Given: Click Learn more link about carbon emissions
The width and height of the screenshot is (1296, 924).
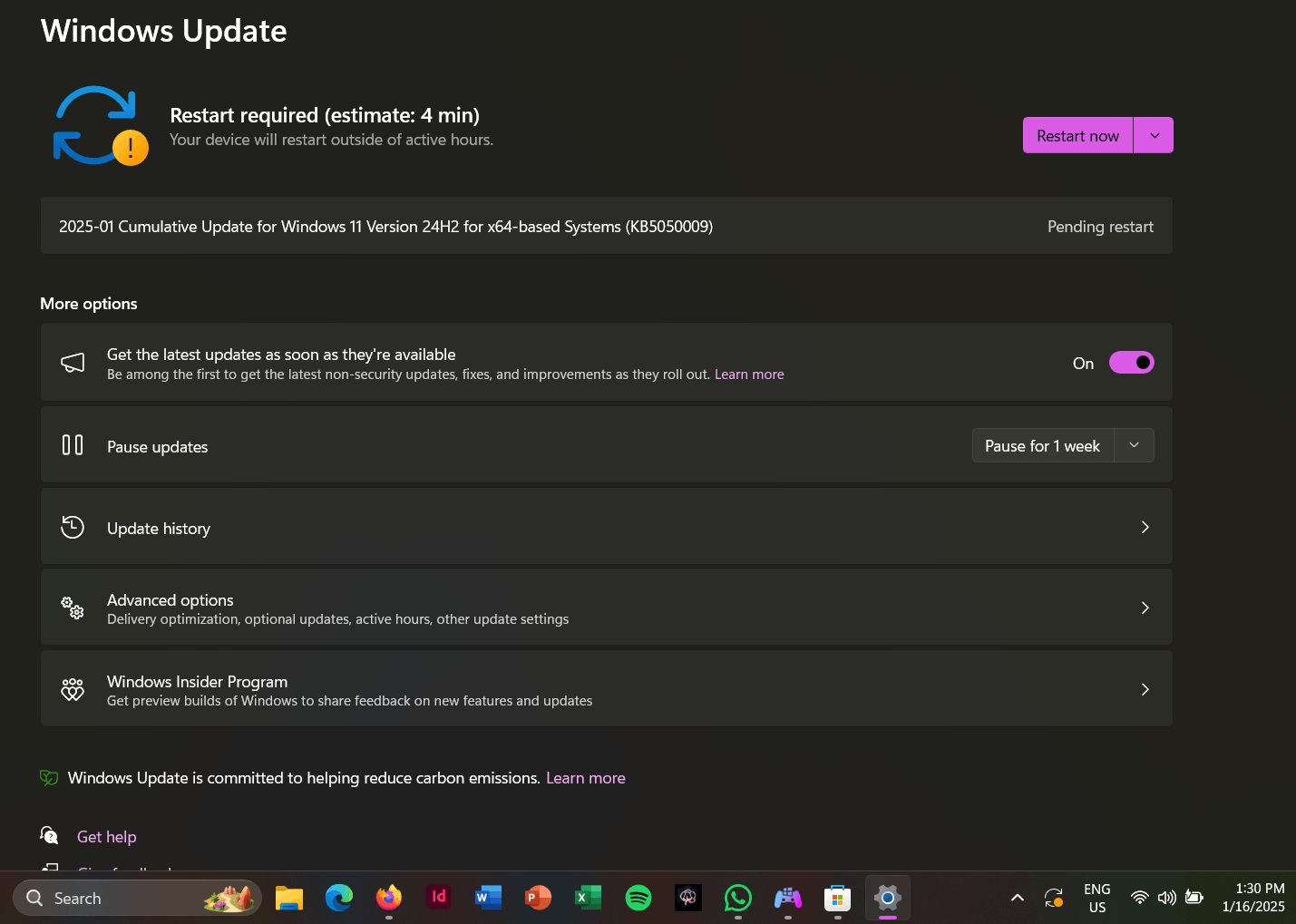Looking at the screenshot, I should (586, 778).
